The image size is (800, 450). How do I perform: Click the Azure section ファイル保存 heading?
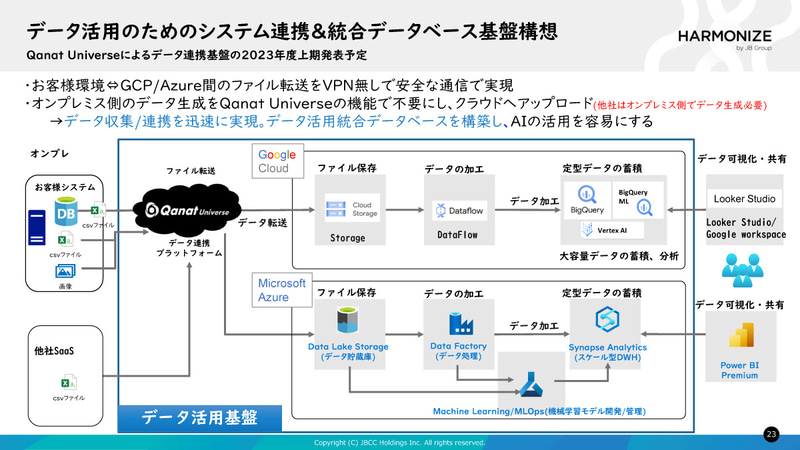click(x=346, y=292)
